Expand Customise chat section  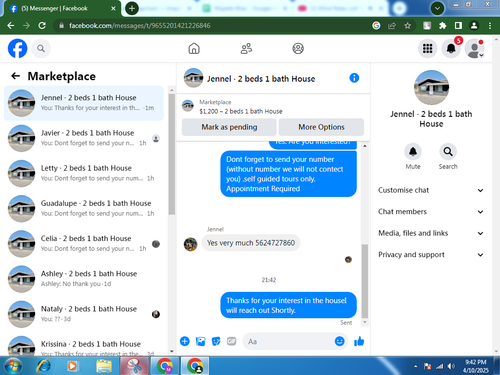431,190
